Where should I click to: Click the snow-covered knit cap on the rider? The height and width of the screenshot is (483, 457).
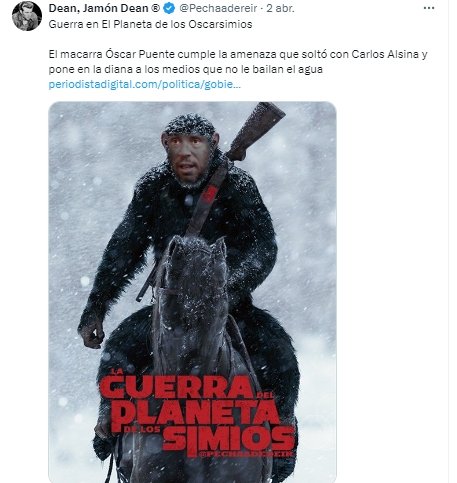(190, 125)
